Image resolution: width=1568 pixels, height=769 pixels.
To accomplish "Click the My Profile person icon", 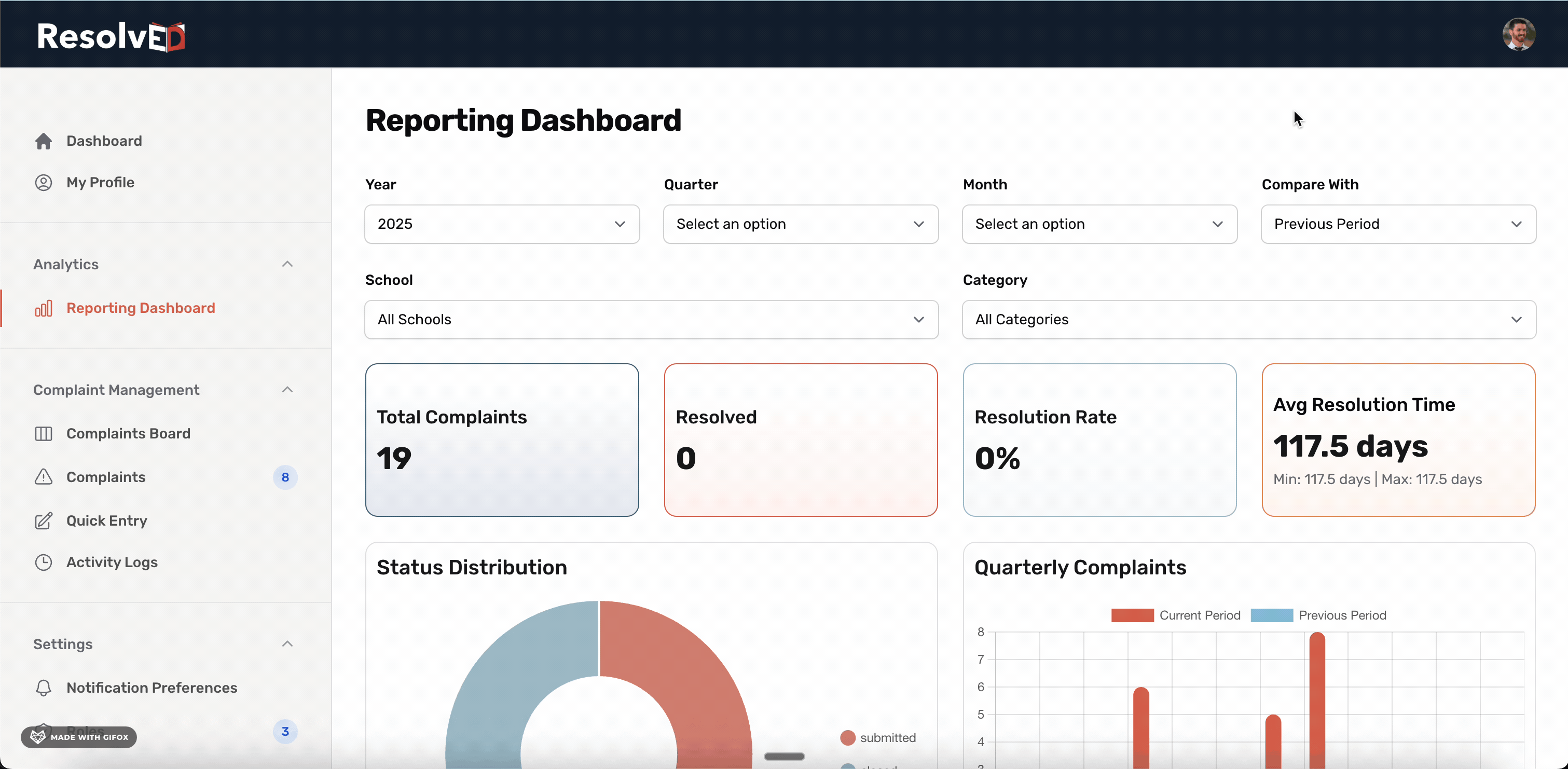I will pyautogui.click(x=43, y=183).
